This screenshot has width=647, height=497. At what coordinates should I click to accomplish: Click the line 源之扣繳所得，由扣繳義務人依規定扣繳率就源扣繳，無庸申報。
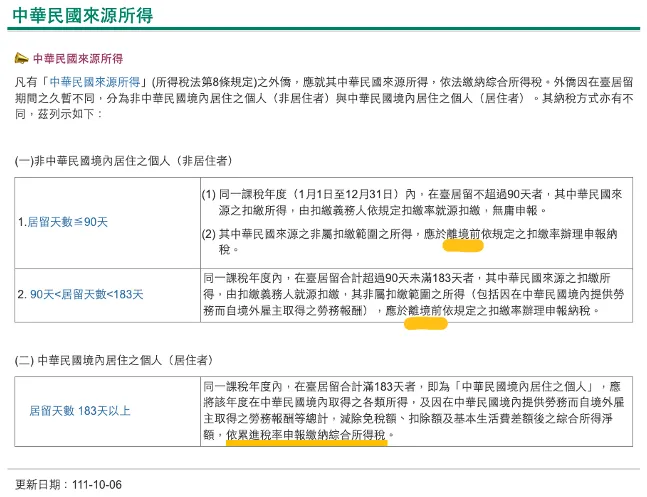(383, 211)
